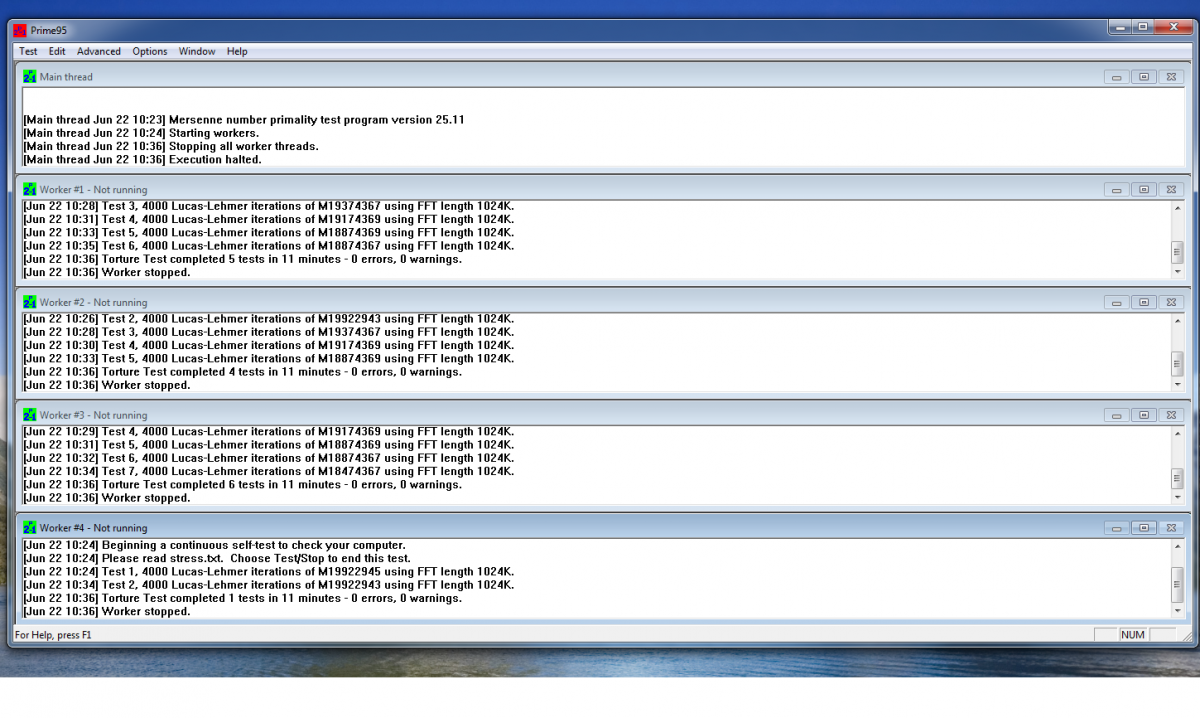Click Worker #4 'Test 1' M19922945 line
Image resolution: width=1200 pixels, height=718 pixels.
(x=268, y=571)
